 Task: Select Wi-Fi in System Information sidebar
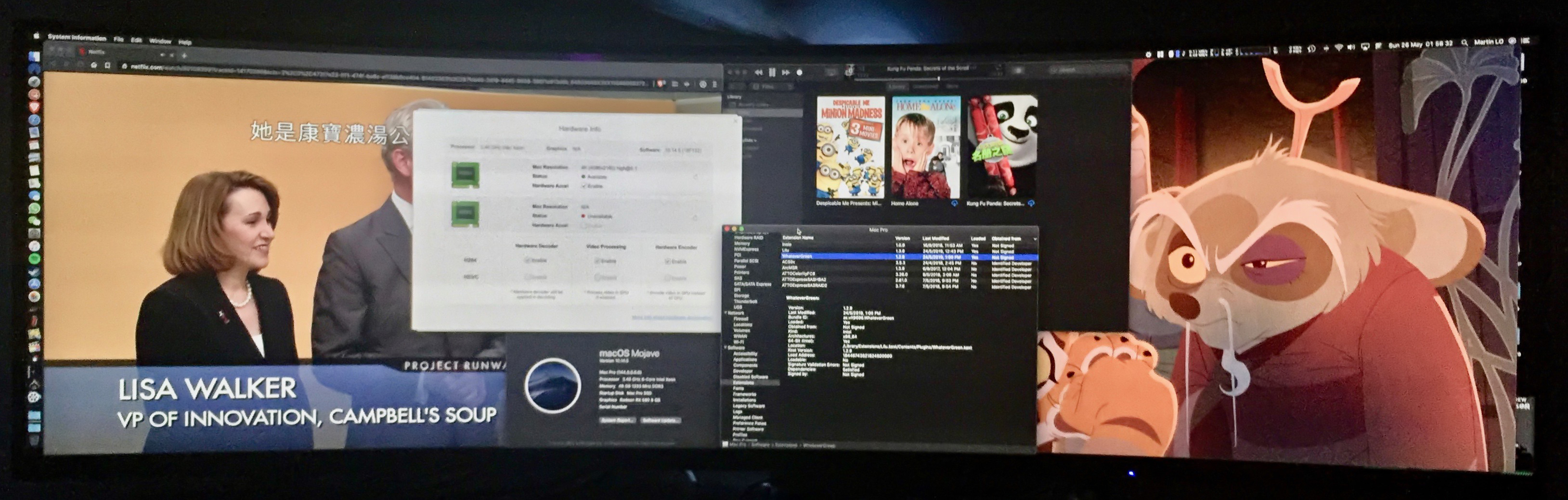739,342
